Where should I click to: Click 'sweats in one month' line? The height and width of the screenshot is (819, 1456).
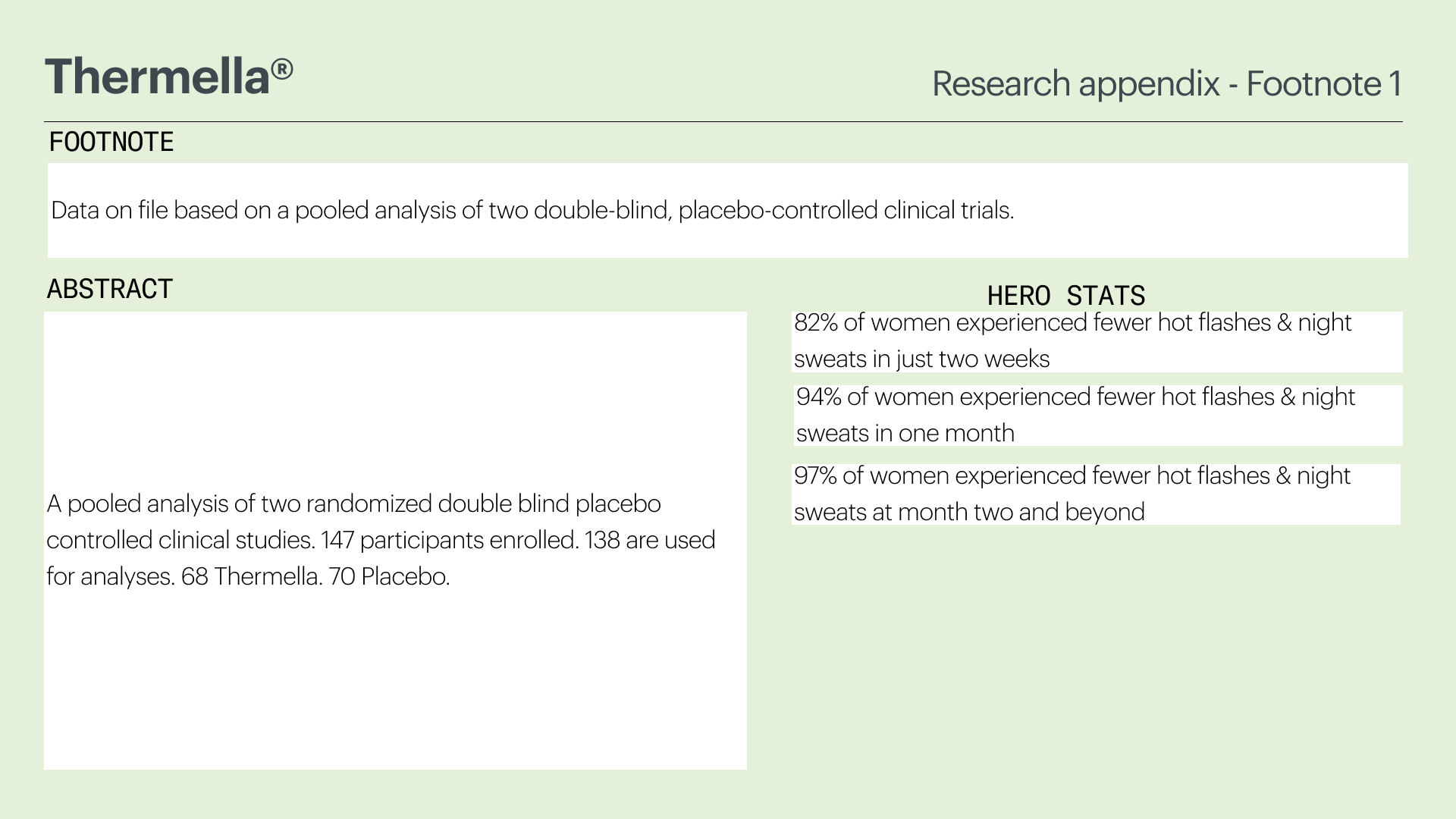click(x=905, y=433)
